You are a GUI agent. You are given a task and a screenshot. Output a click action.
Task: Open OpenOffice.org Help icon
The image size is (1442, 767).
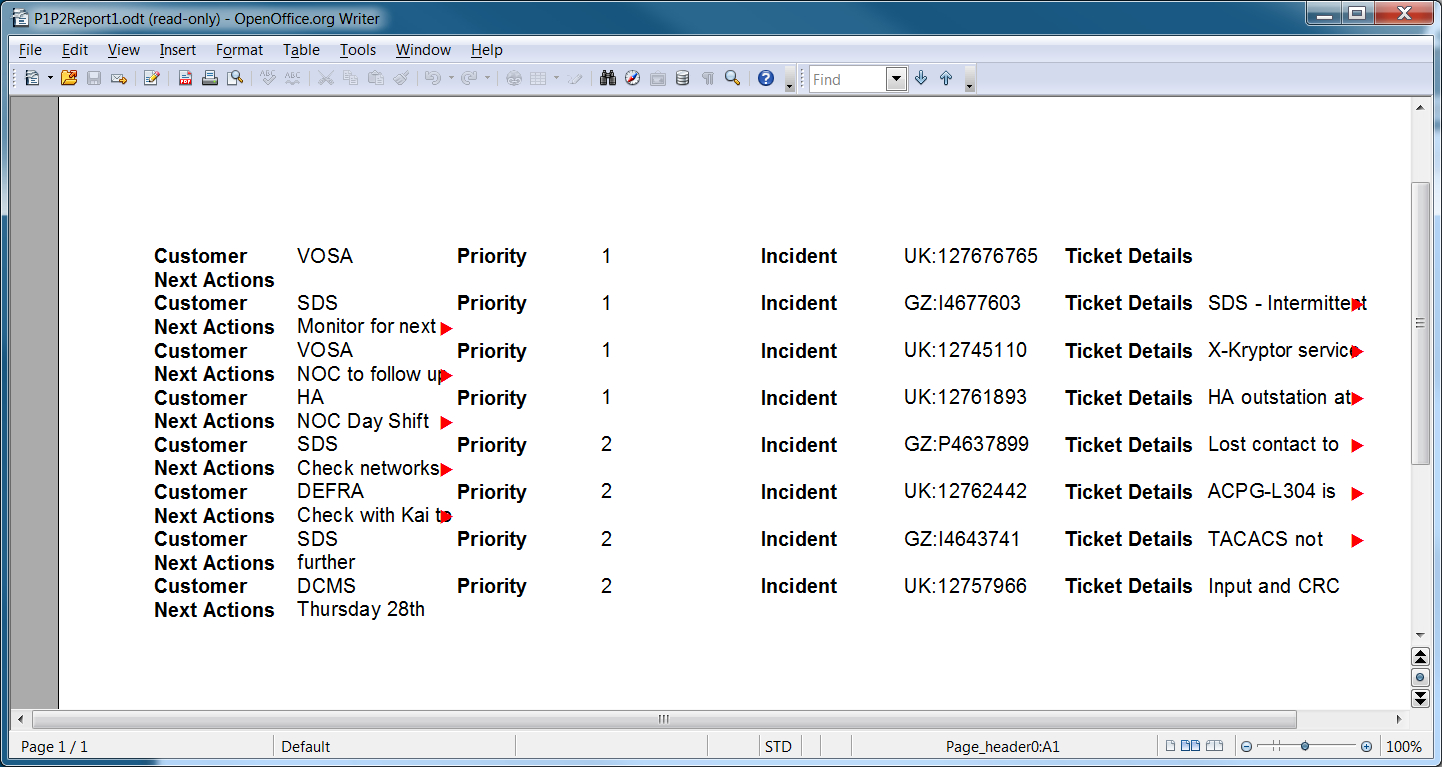[766, 78]
